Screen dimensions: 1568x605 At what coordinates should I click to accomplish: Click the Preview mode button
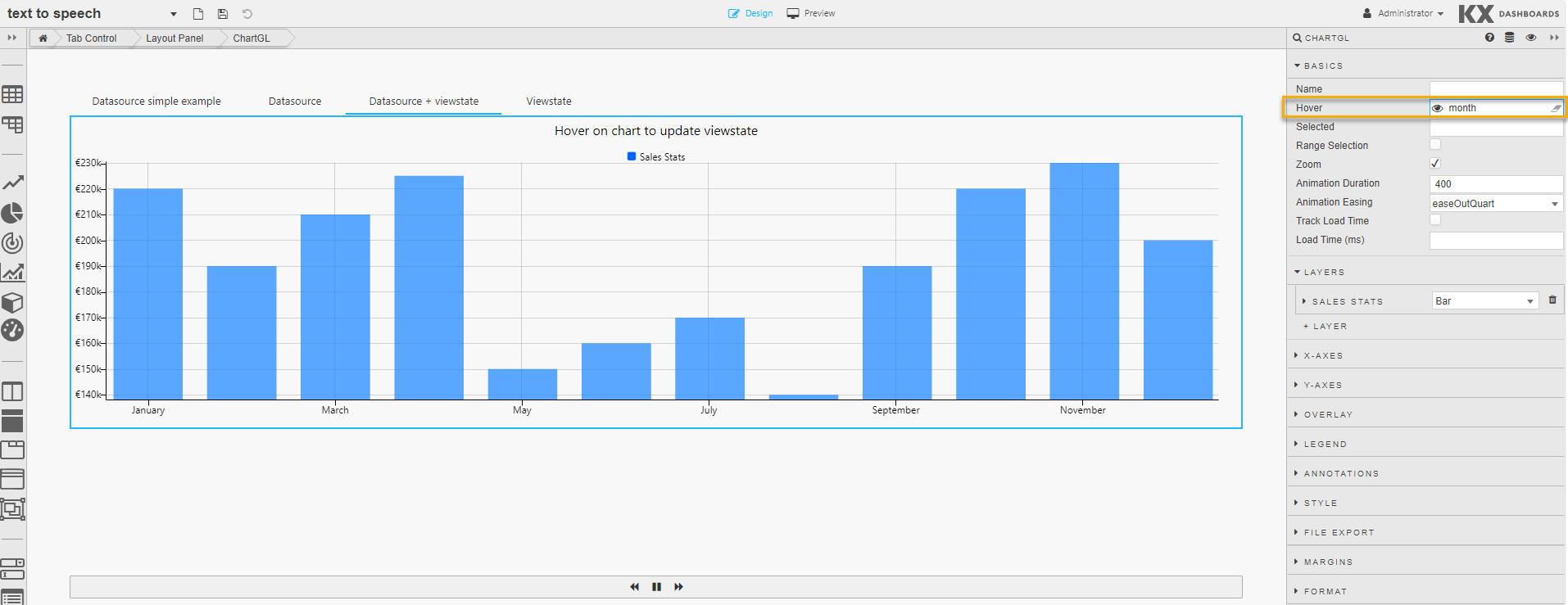pyautogui.click(x=811, y=13)
